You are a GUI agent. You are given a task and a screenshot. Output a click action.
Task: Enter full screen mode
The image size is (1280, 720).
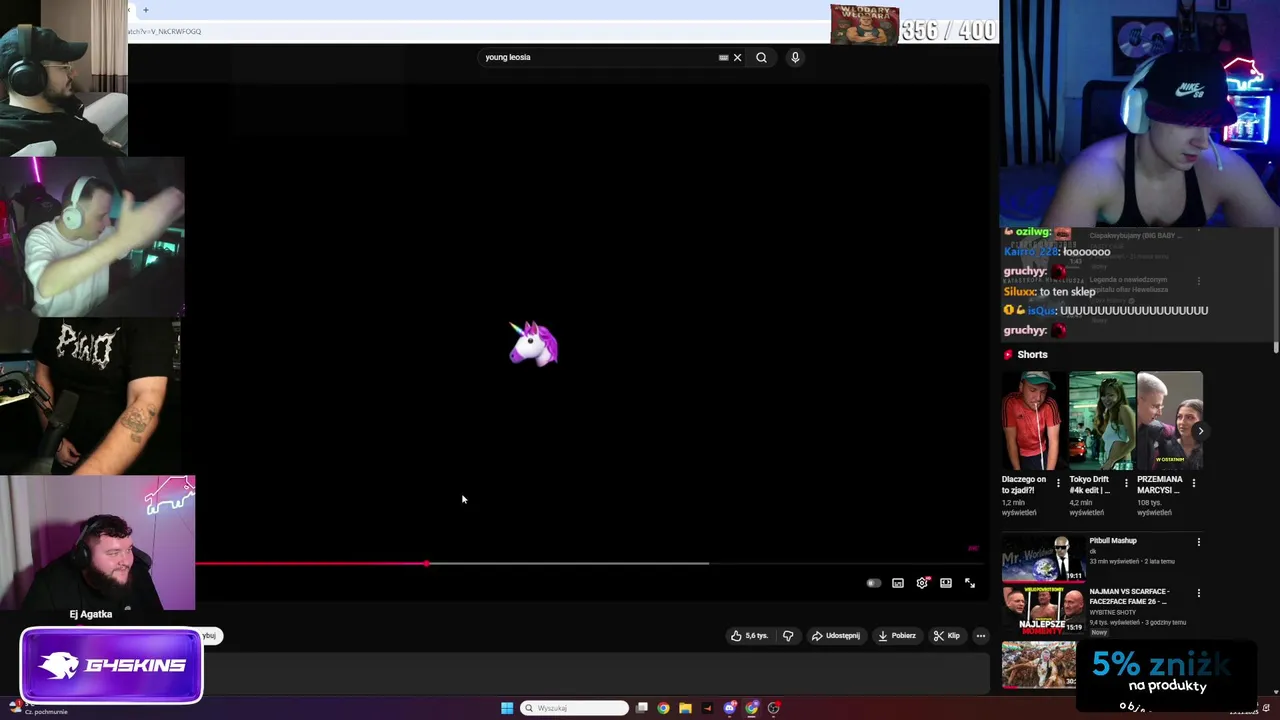tap(970, 583)
